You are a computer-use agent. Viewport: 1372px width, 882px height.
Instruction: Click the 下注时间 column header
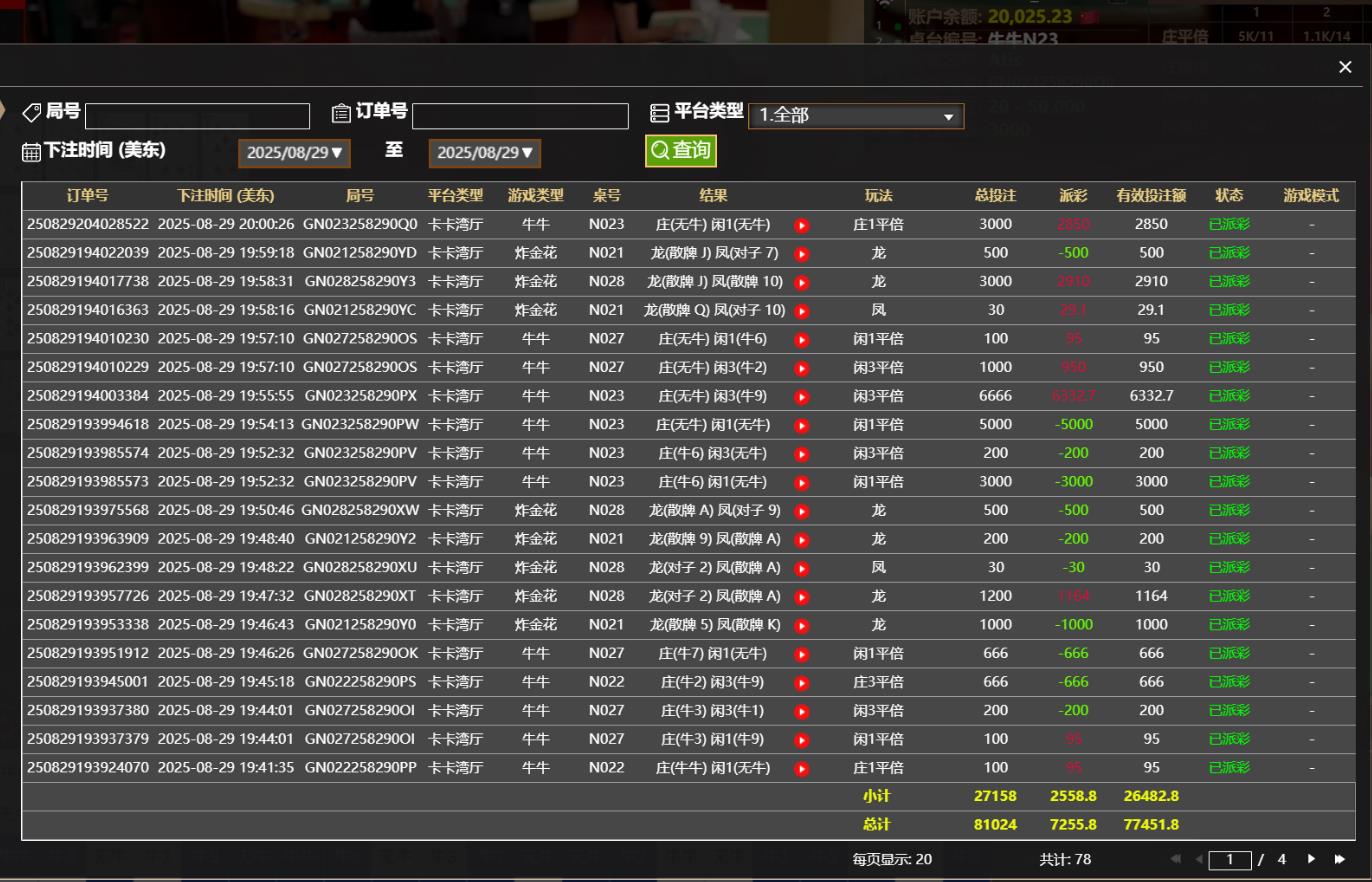click(x=225, y=196)
